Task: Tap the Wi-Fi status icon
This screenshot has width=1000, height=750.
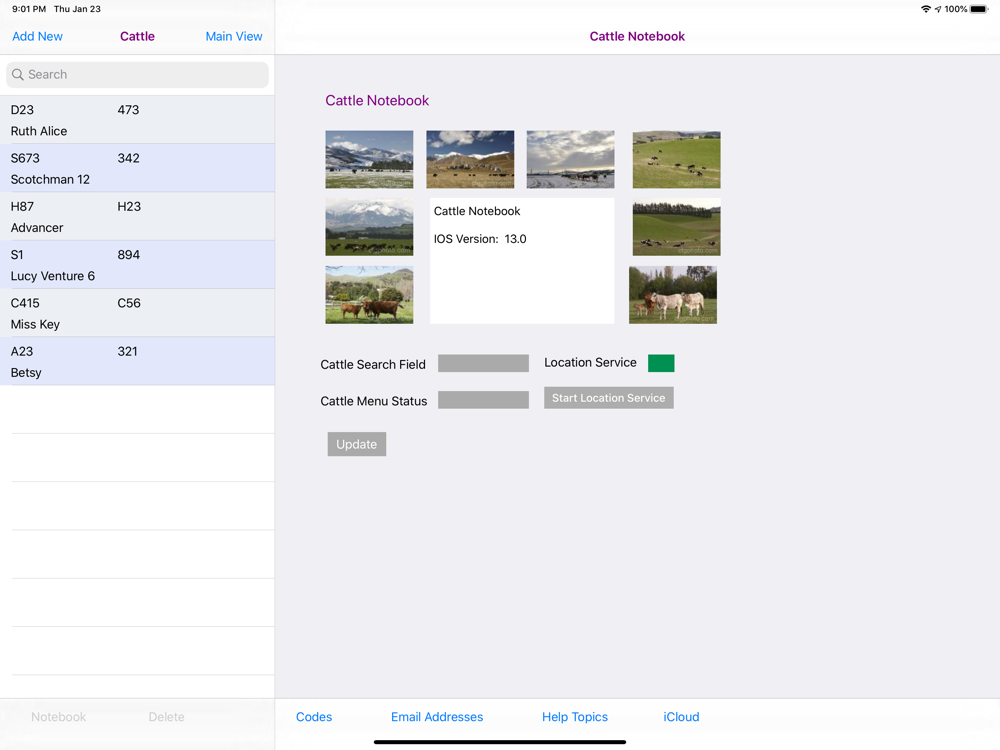Action: tap(925, 9)
